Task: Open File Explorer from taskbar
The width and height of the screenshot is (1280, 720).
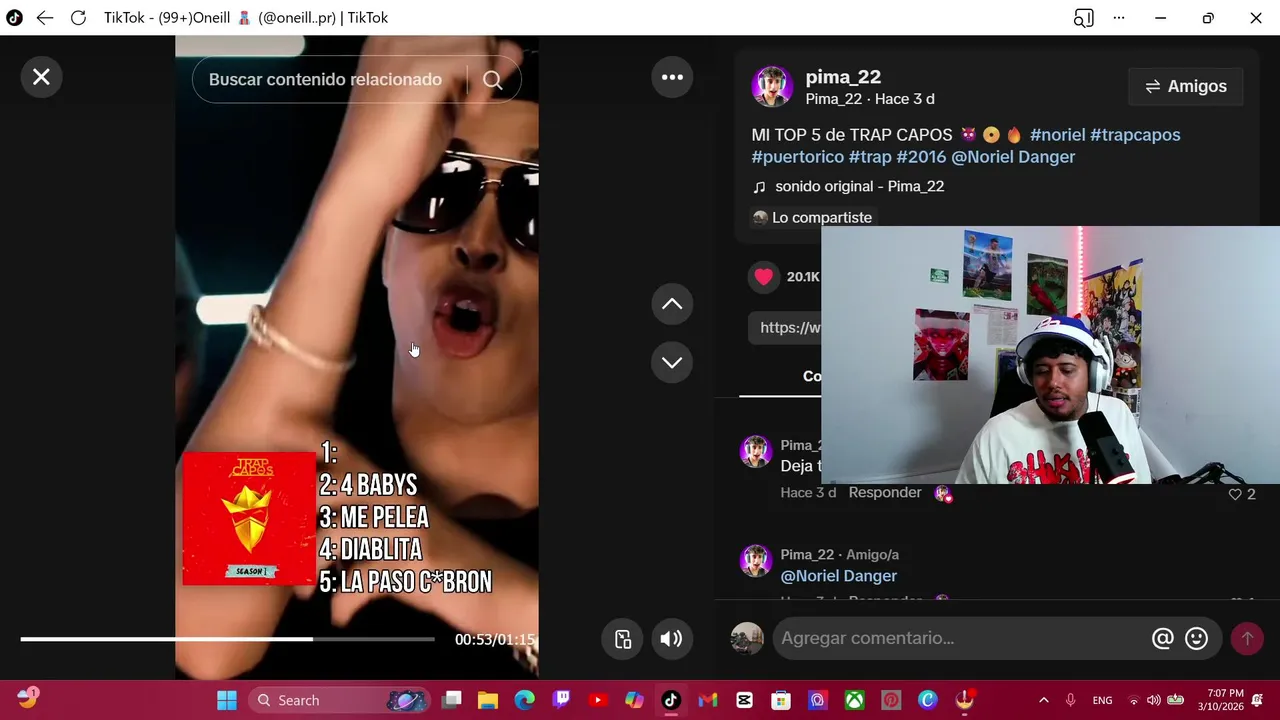Action: point(488,700)
